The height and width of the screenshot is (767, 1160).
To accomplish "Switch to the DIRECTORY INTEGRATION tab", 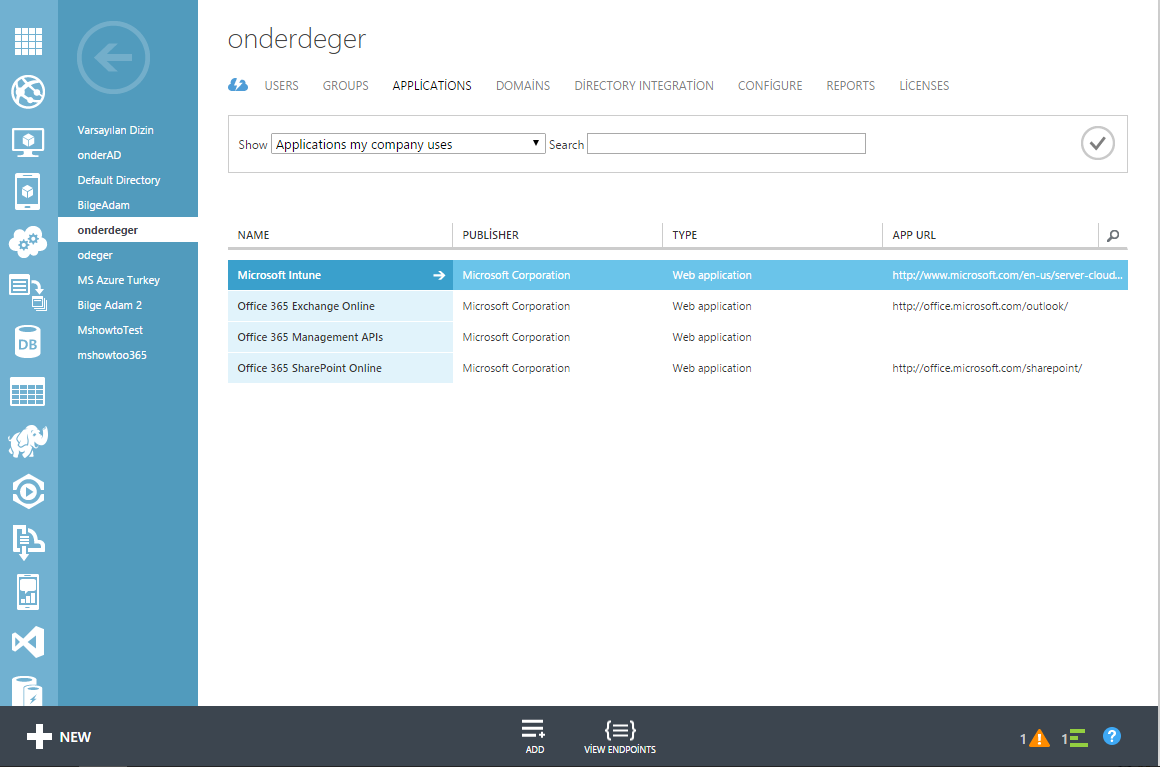I will tap(644, 86).
